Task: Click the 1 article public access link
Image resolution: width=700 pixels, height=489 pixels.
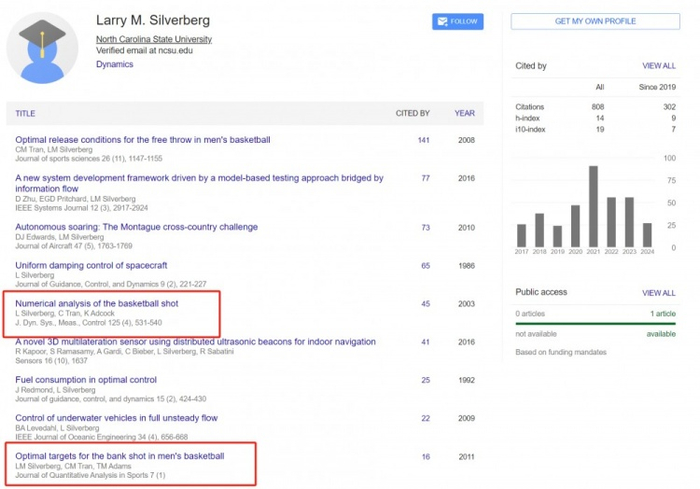Action: tap(660, 314)
